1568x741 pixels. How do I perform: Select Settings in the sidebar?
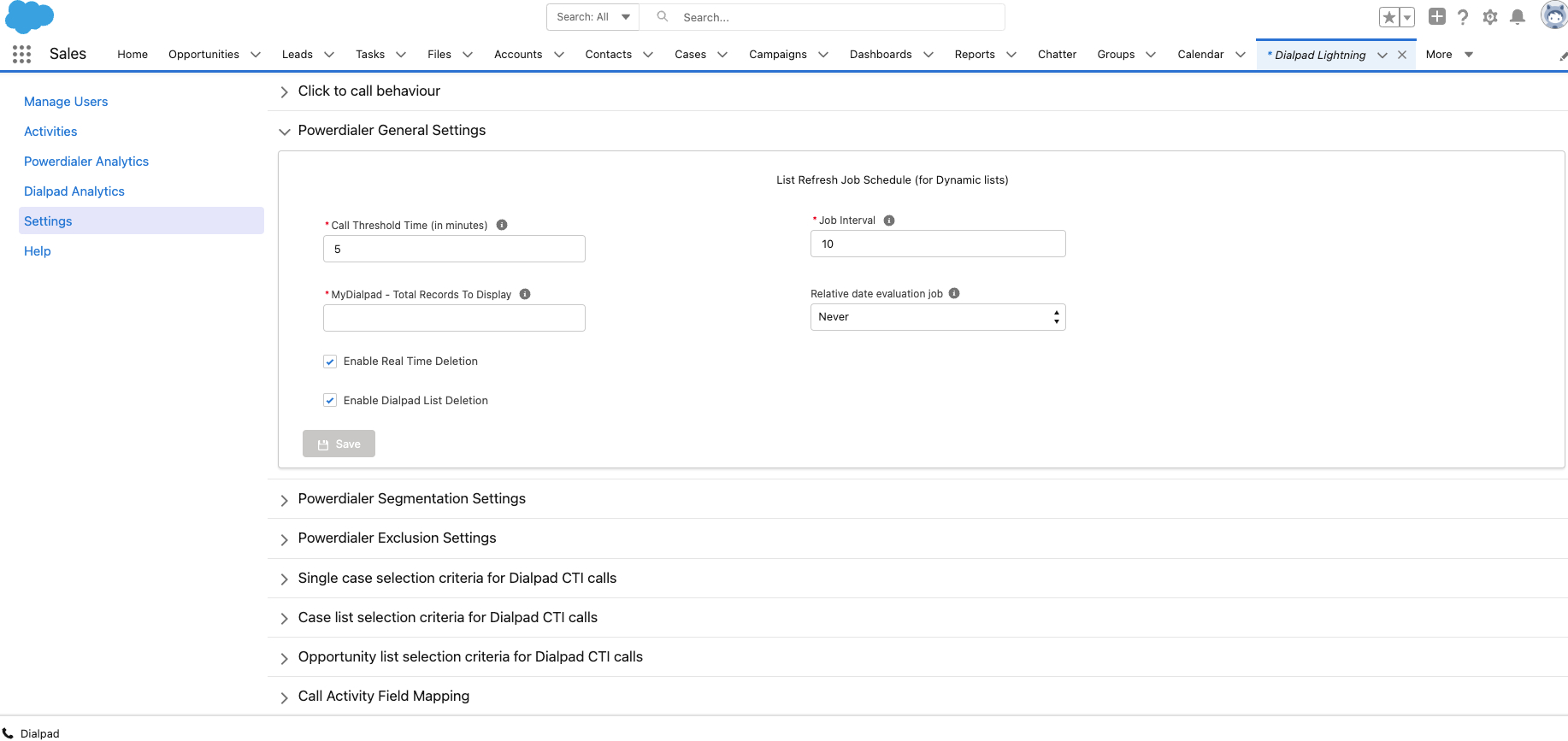coord(141,221)
